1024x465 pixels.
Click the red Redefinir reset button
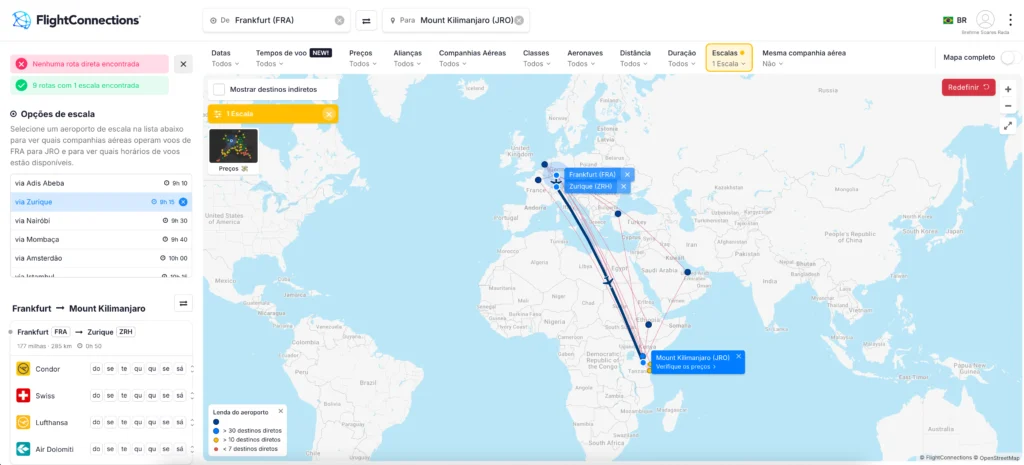(968, 87)
